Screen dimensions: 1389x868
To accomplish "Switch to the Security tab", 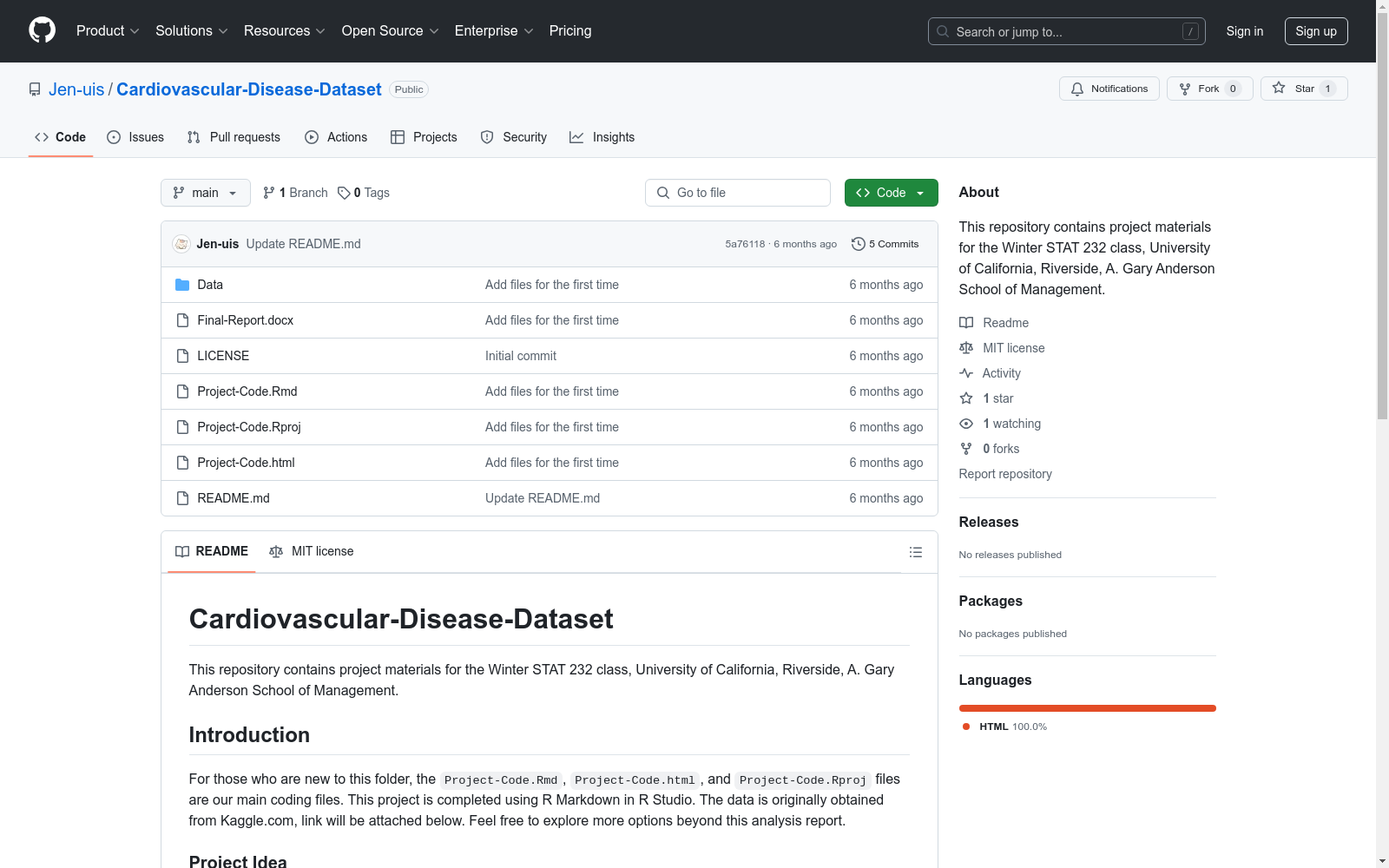I will [524, 137].
